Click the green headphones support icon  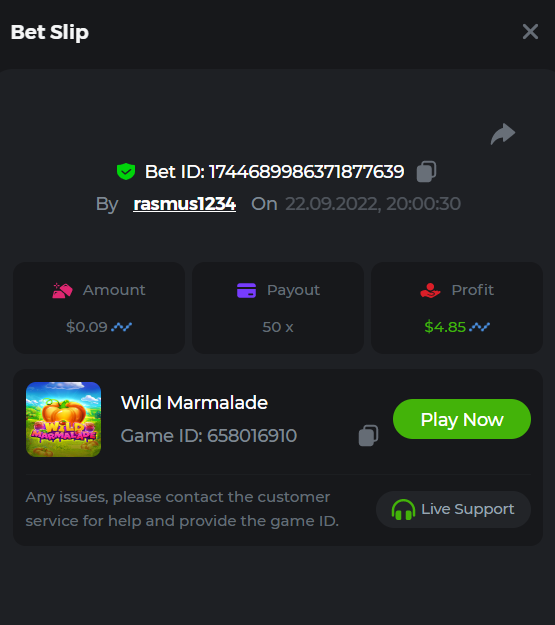pos(403,509)
